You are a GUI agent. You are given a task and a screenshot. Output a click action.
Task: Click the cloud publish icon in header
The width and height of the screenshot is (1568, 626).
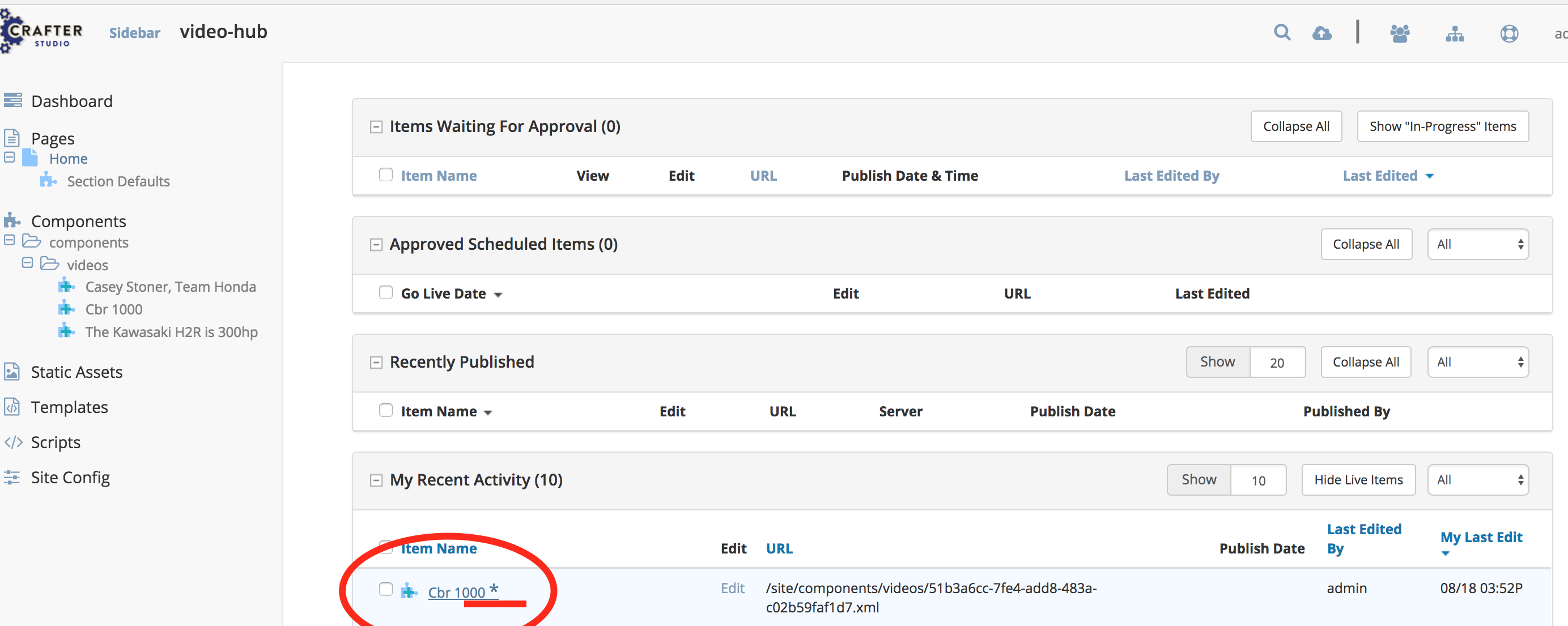(1322, 33)
